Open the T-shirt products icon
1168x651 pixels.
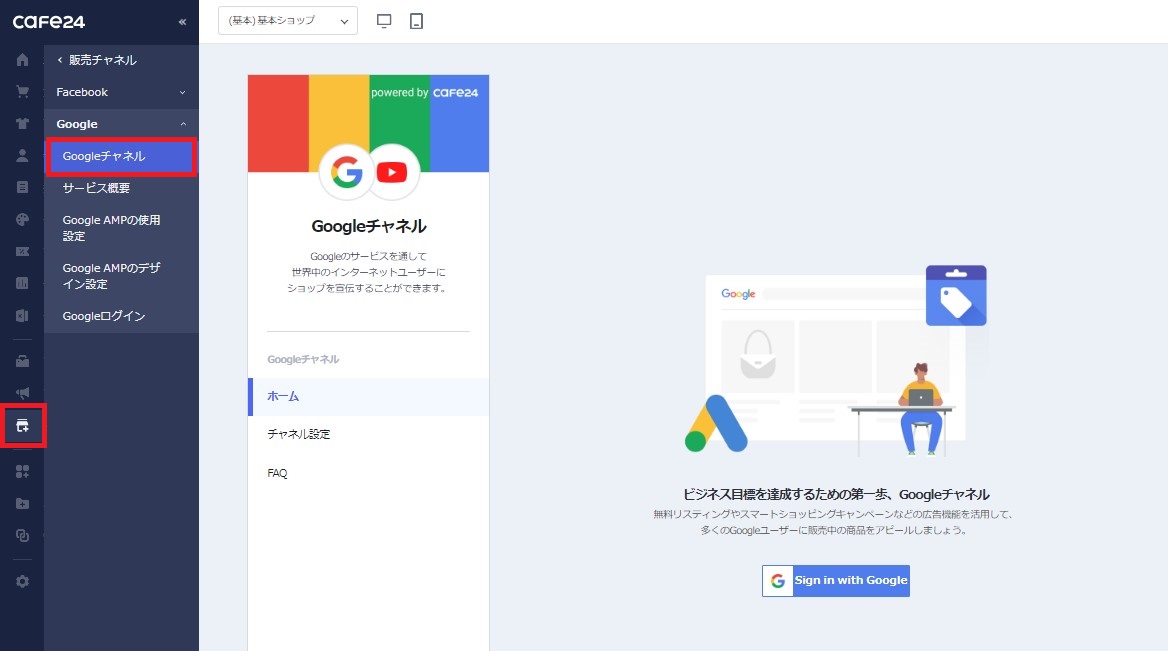pyautogui.click(x=22, y=124)
